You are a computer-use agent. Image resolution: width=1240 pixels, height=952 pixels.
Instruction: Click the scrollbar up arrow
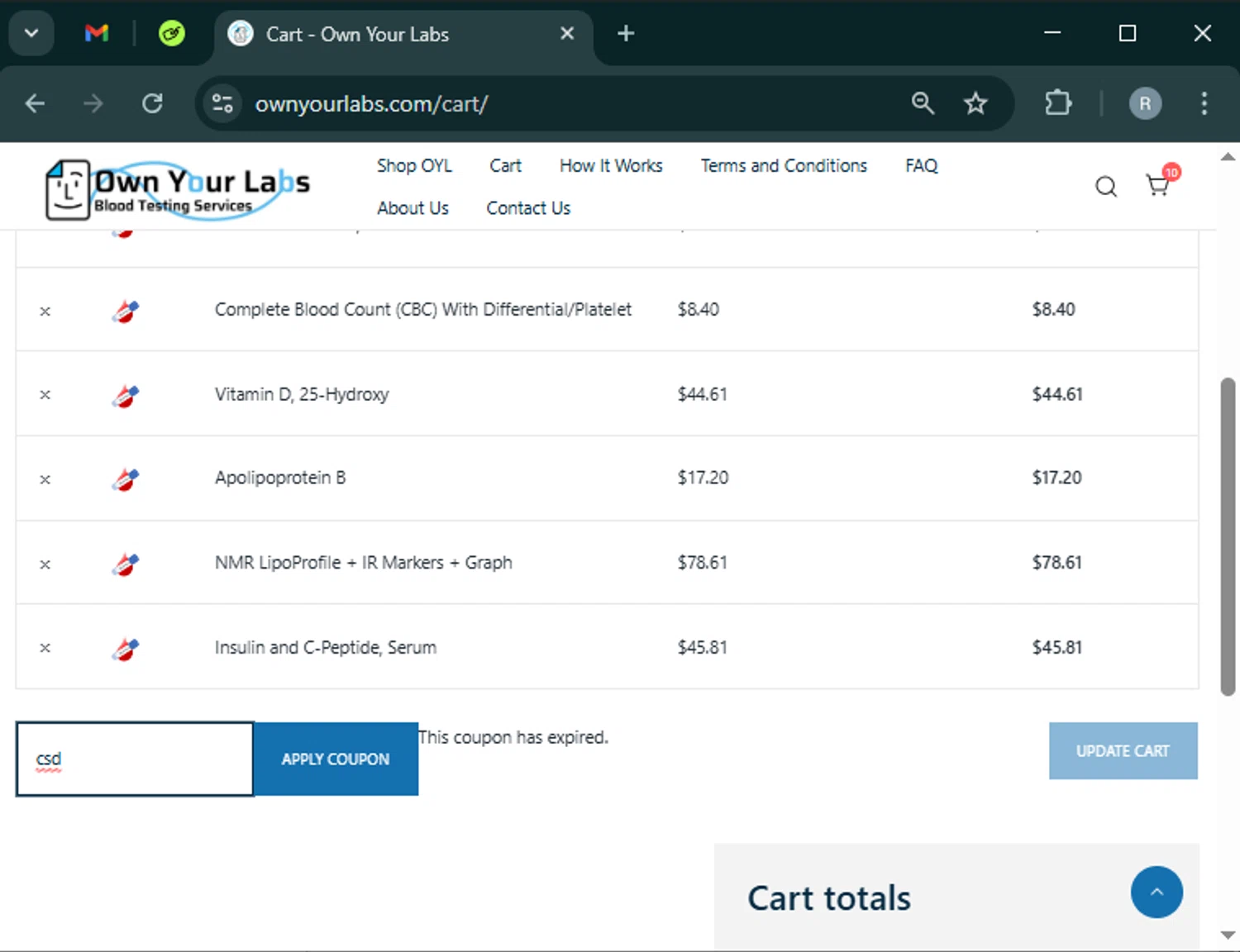point(1228,157)
